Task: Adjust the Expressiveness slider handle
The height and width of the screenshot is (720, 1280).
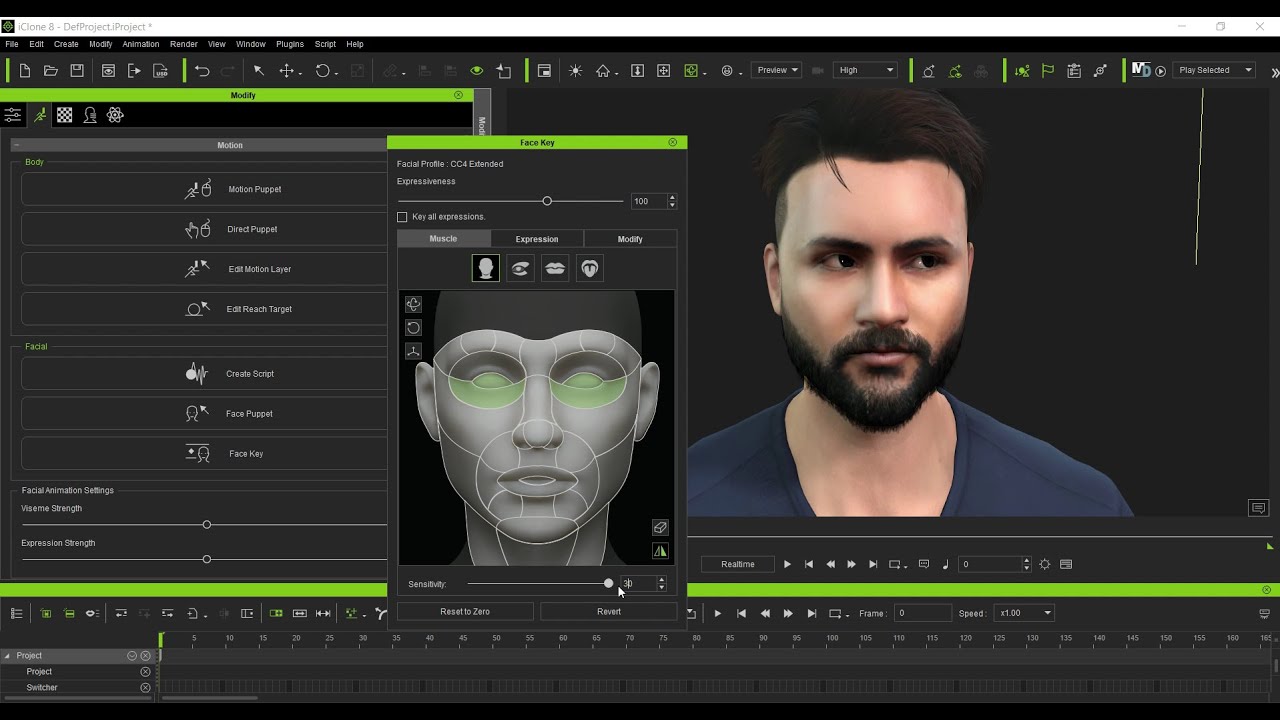Action: [547, 201]
